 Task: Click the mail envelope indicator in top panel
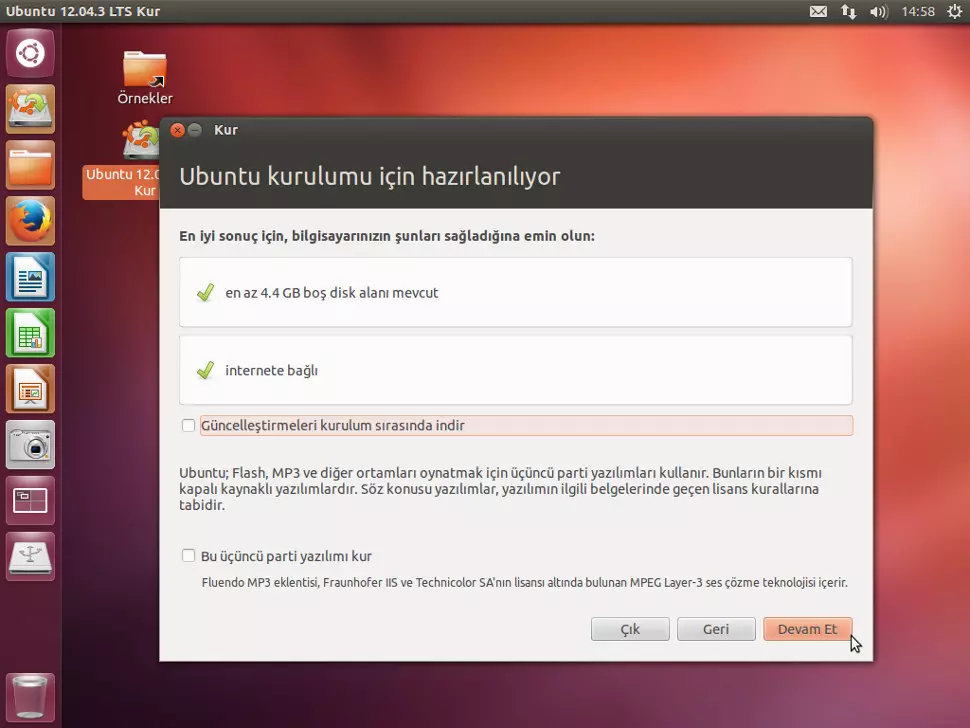coord(818,11)
